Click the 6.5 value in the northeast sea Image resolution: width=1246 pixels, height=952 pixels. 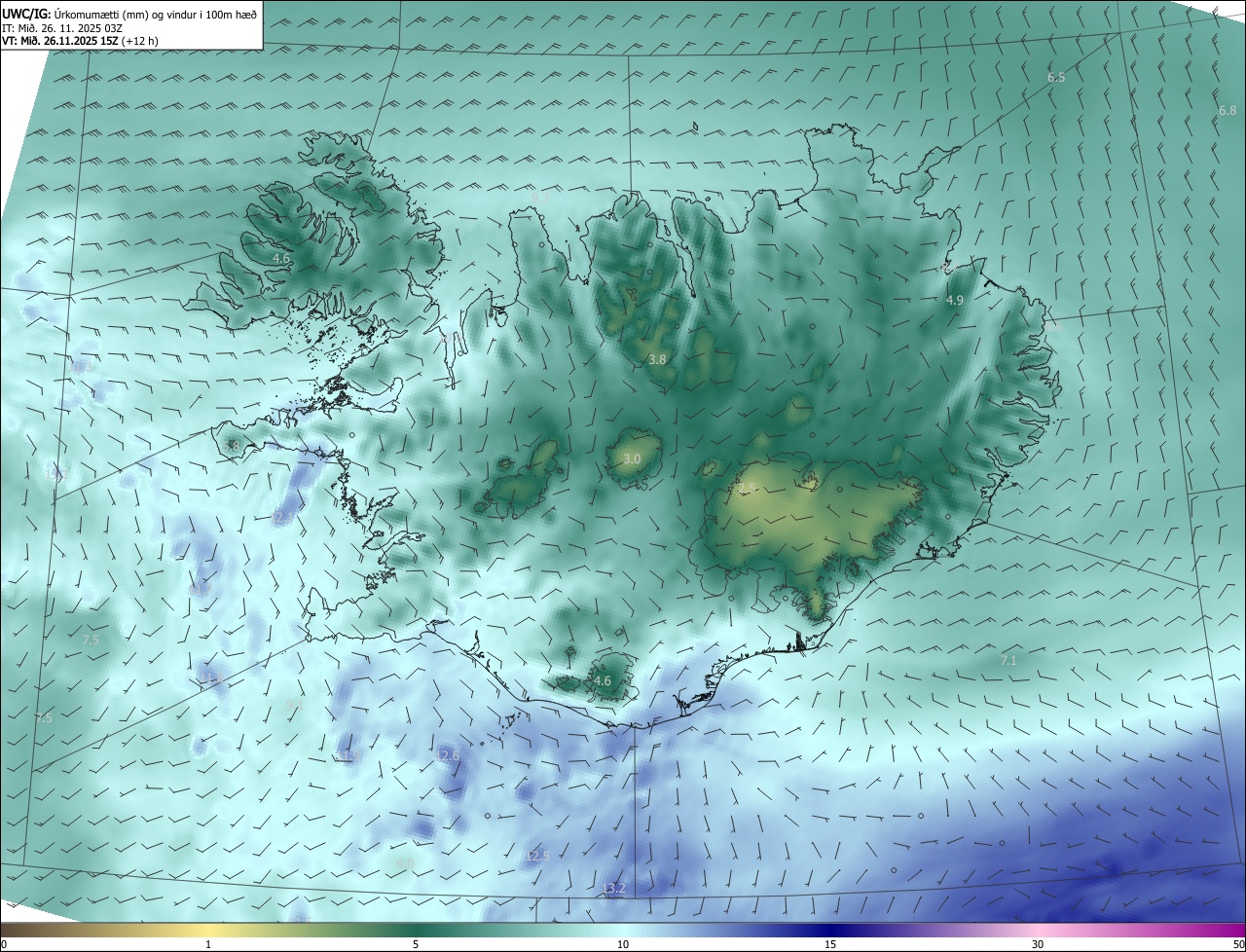(1056, 77)
